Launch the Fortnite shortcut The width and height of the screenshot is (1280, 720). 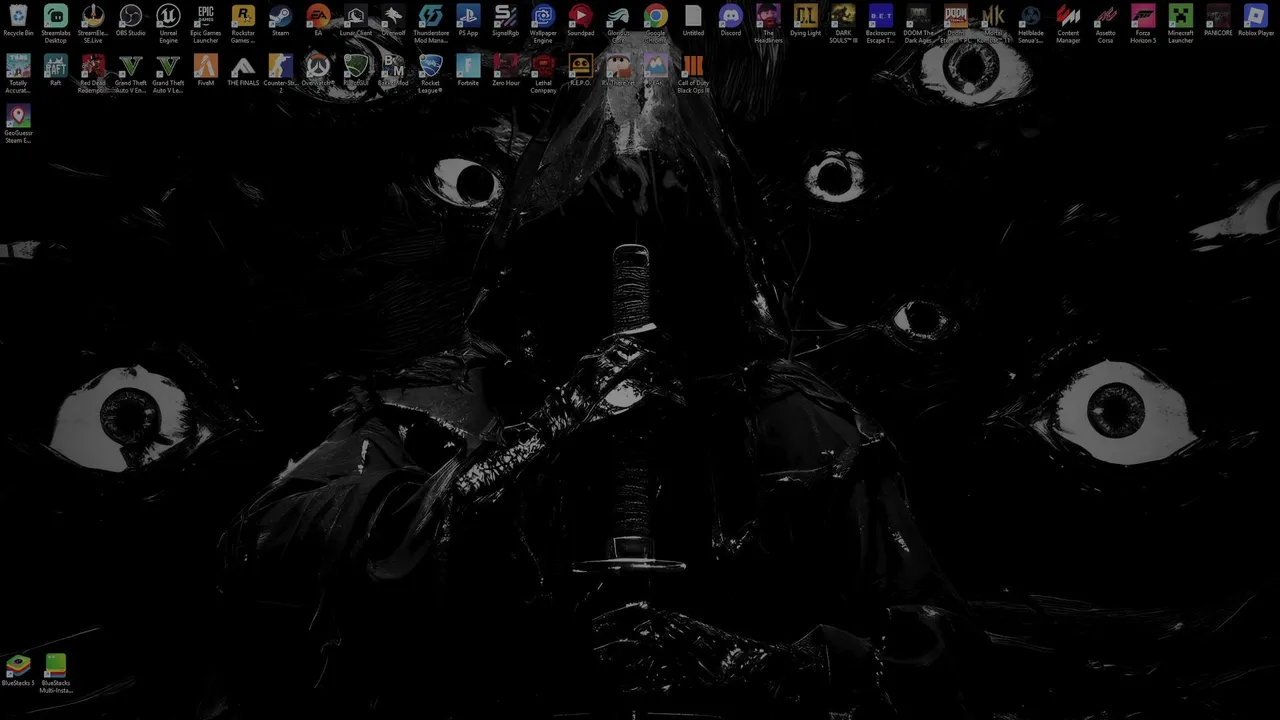[468, 71]
